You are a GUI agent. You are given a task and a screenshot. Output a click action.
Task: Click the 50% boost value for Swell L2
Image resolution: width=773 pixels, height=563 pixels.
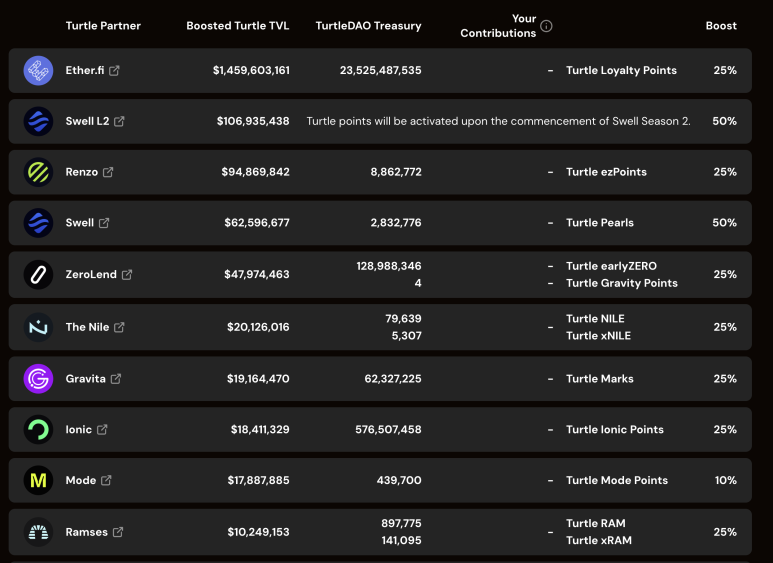(x=725, y=121)
